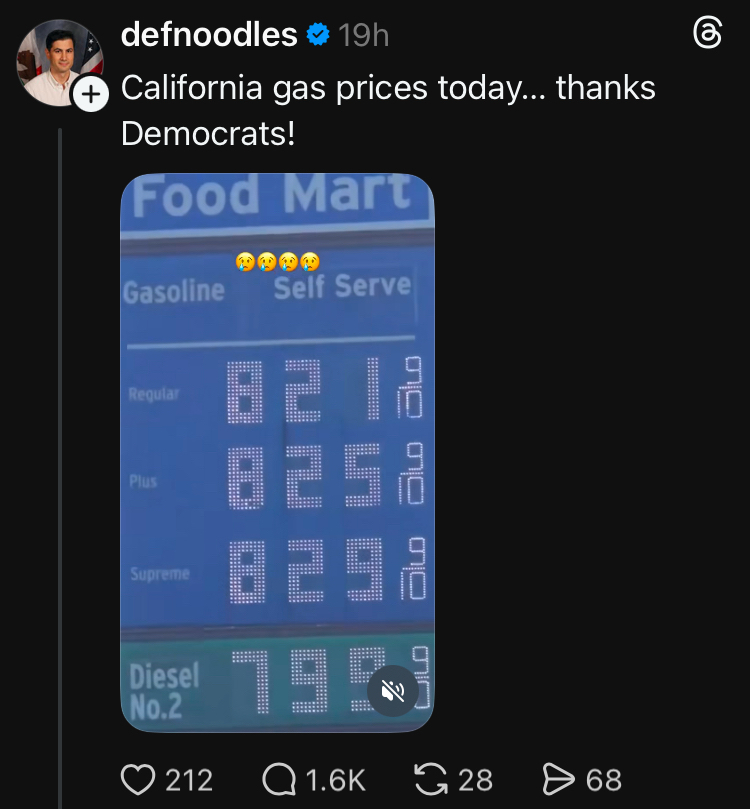The image size is (750, 809).
Task: Unmute the video with the speaker icon
Action: tap(393, 690)
